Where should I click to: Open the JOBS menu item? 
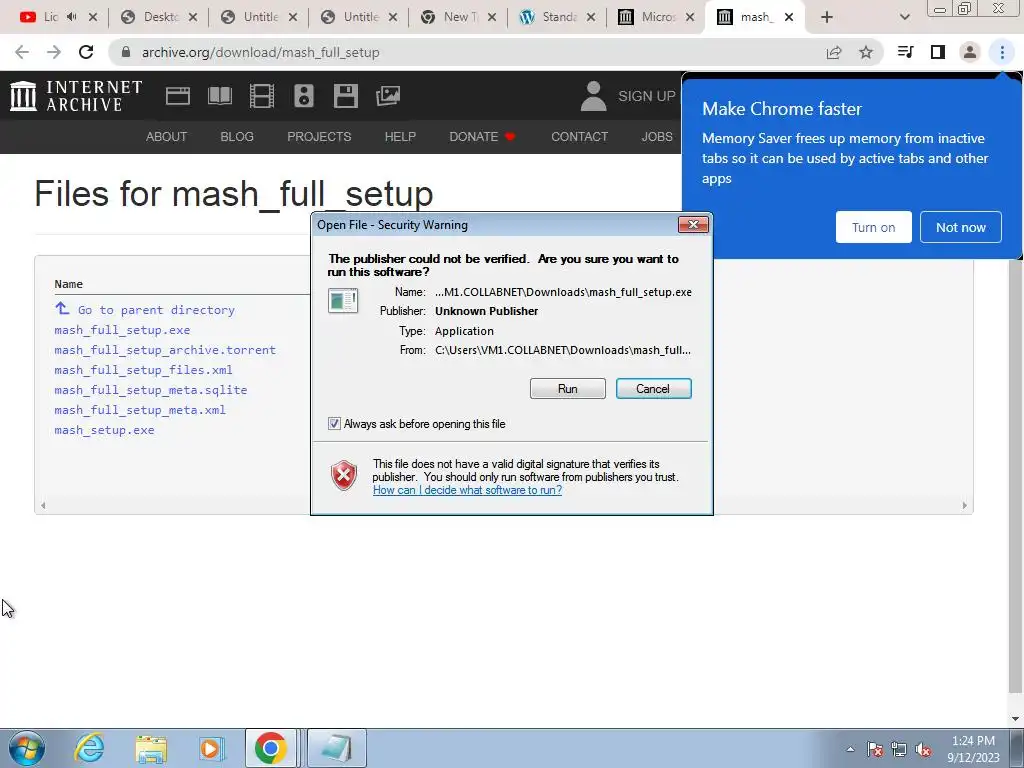click(x=657, y=136)
